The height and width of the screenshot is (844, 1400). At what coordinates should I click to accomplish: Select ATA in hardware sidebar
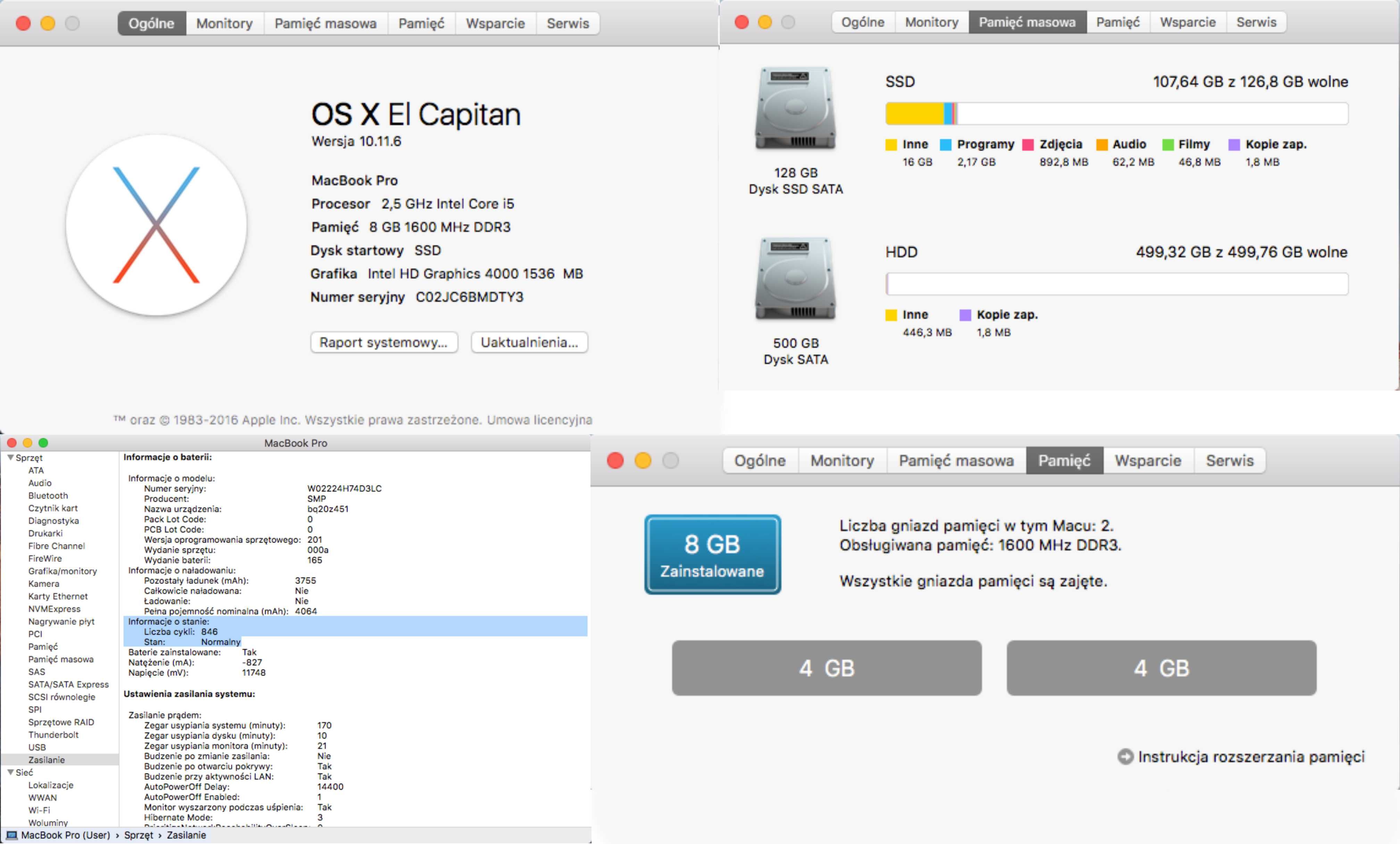click(x=36, y=471)
